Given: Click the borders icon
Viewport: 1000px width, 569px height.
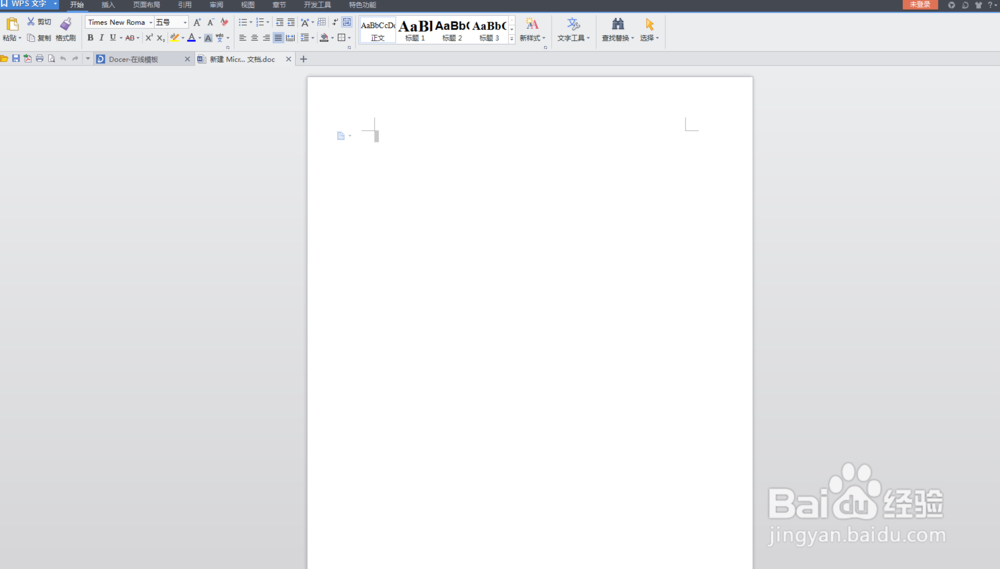Looking at the screenshot, I should (341, 38).
